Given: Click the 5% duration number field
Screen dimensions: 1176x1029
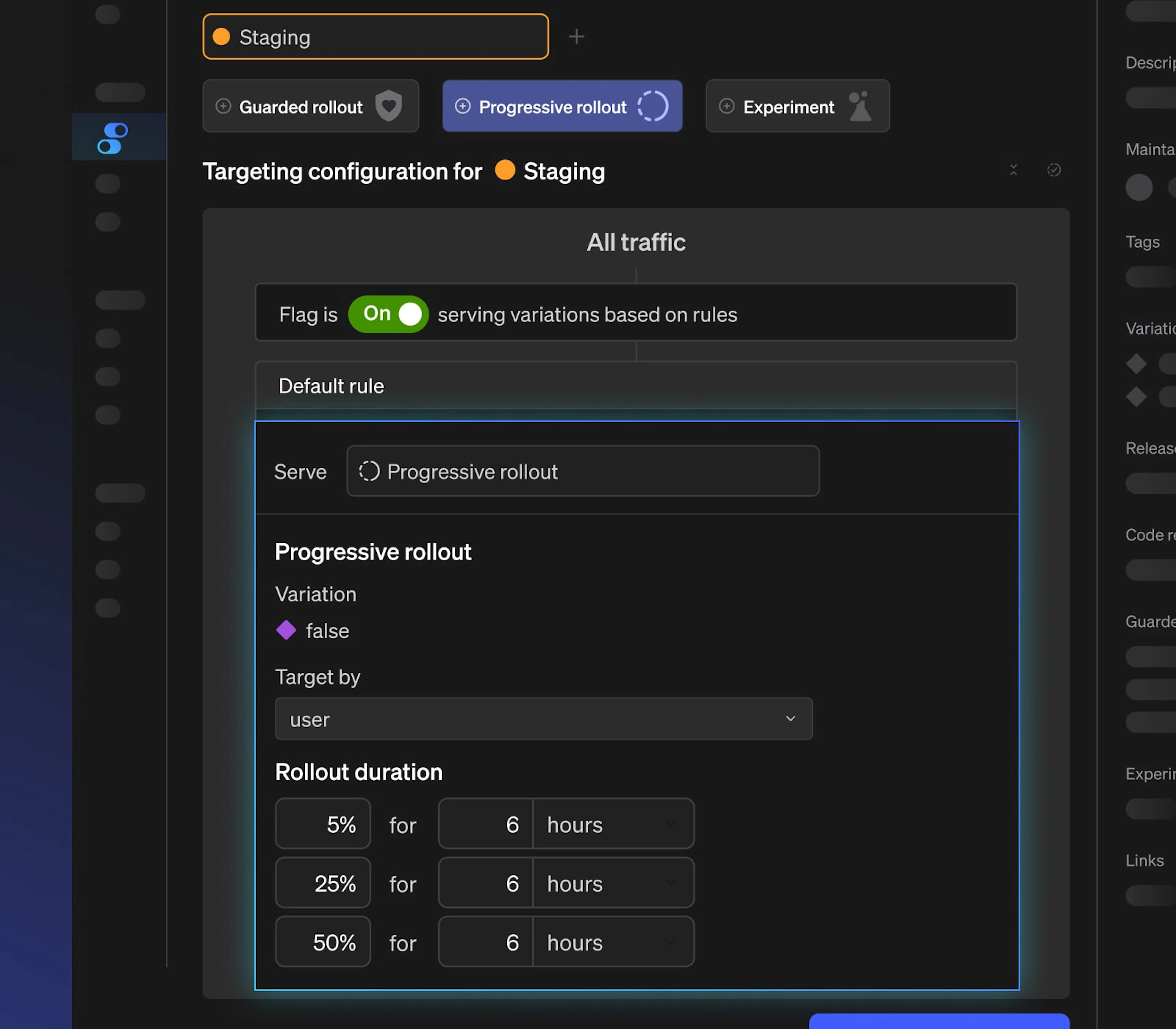Looking at the screenshot, I should tap(486, 824).
